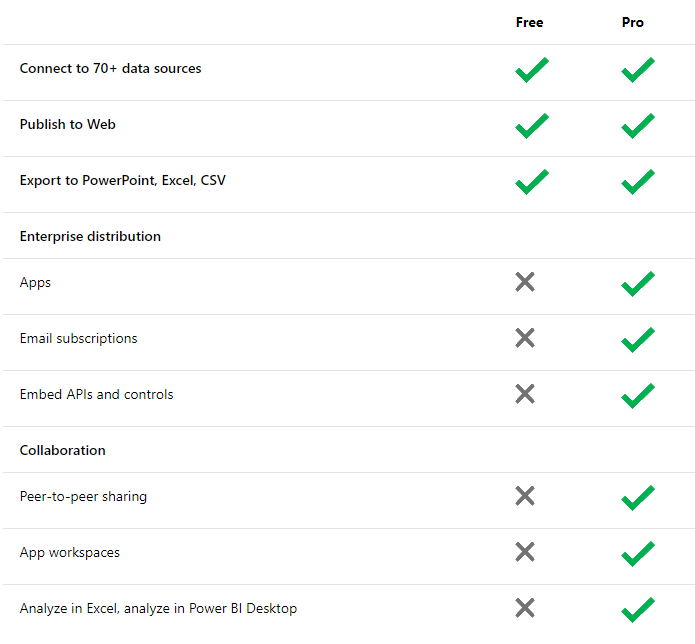
Task: Click the Enterprise distribution section heading
Action: [90, 237]
